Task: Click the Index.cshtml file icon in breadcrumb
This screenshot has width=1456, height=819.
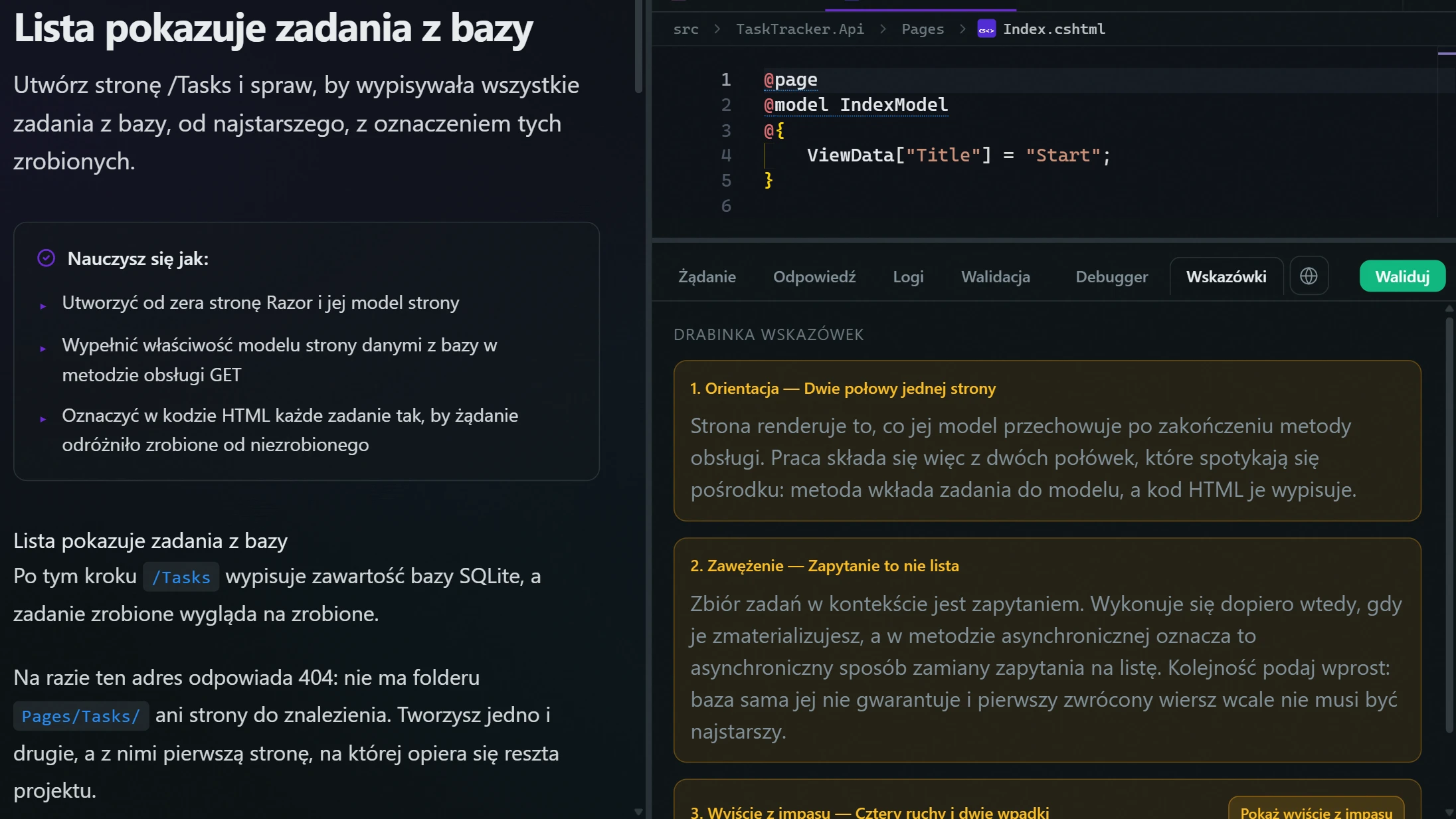Action: [986, 29]
